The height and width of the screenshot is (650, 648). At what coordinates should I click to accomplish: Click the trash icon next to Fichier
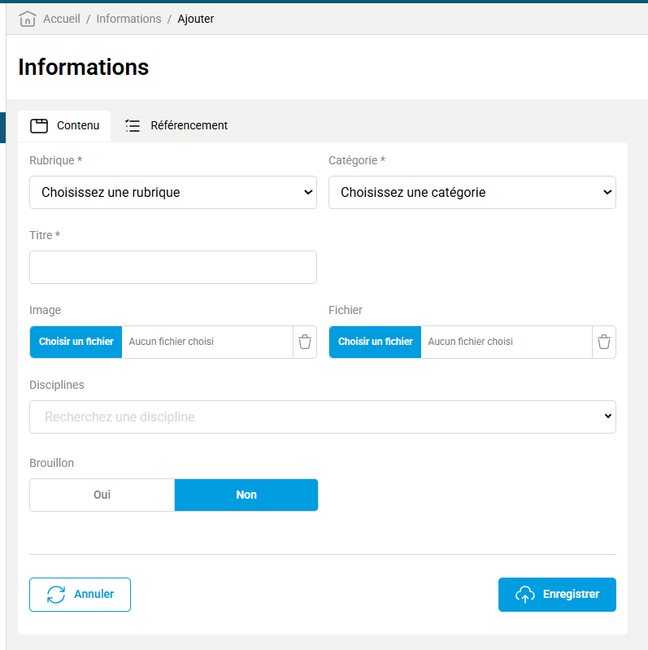point(604,342)
